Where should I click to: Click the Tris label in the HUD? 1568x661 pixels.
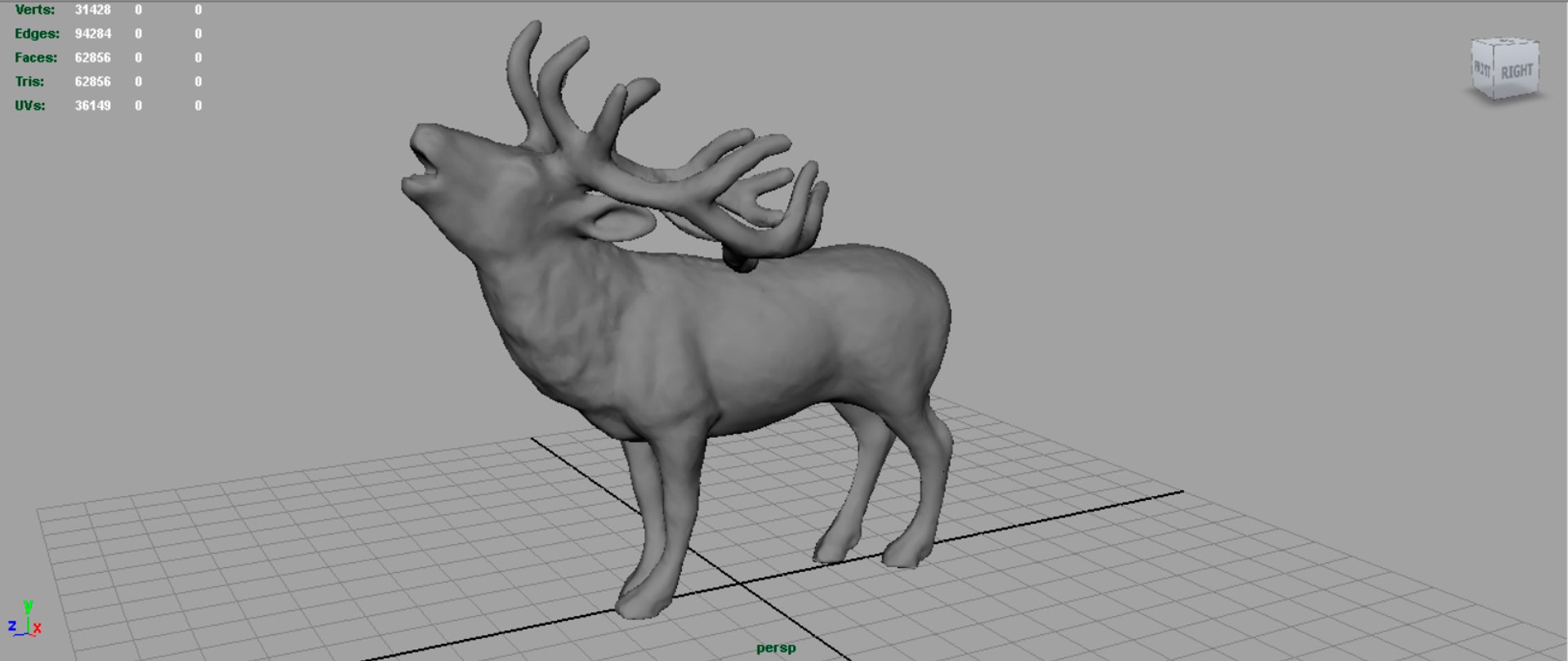click(29, 82)
